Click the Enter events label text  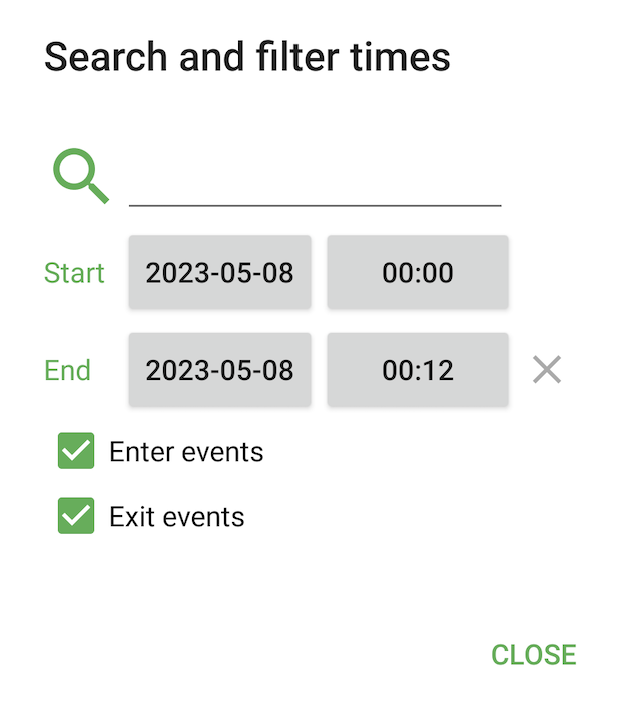click(186, 452)
